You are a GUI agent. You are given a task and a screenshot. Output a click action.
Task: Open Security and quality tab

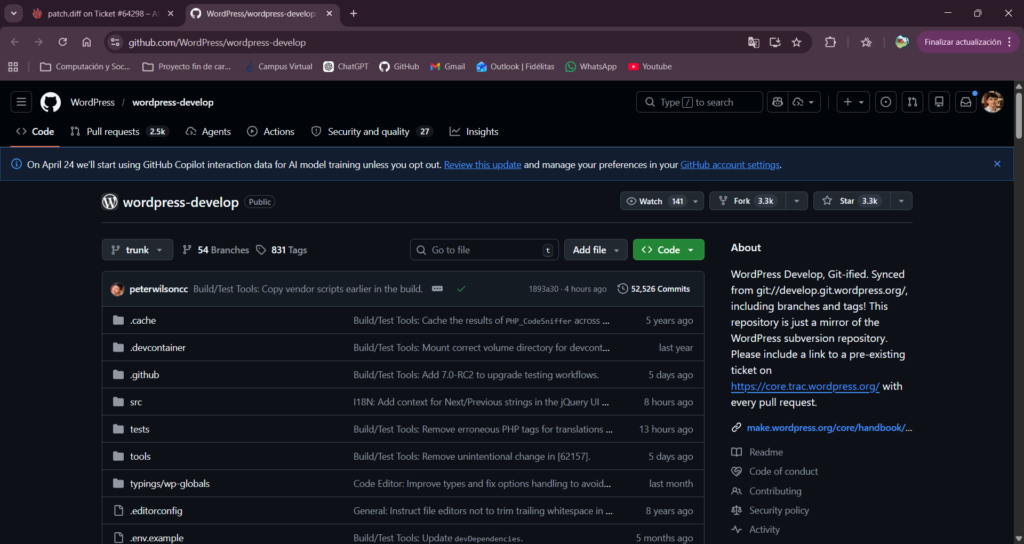pyautogui.click(x=372, y=131)
